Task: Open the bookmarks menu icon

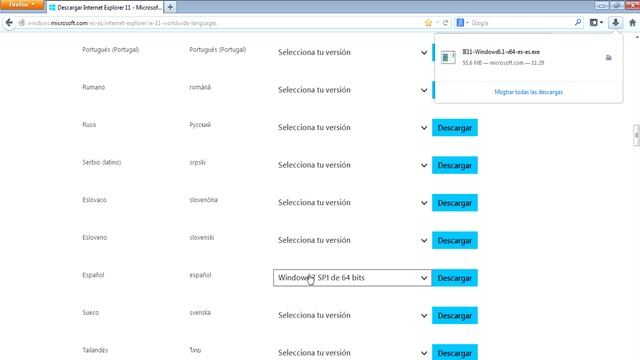Action: click(596, 23)
